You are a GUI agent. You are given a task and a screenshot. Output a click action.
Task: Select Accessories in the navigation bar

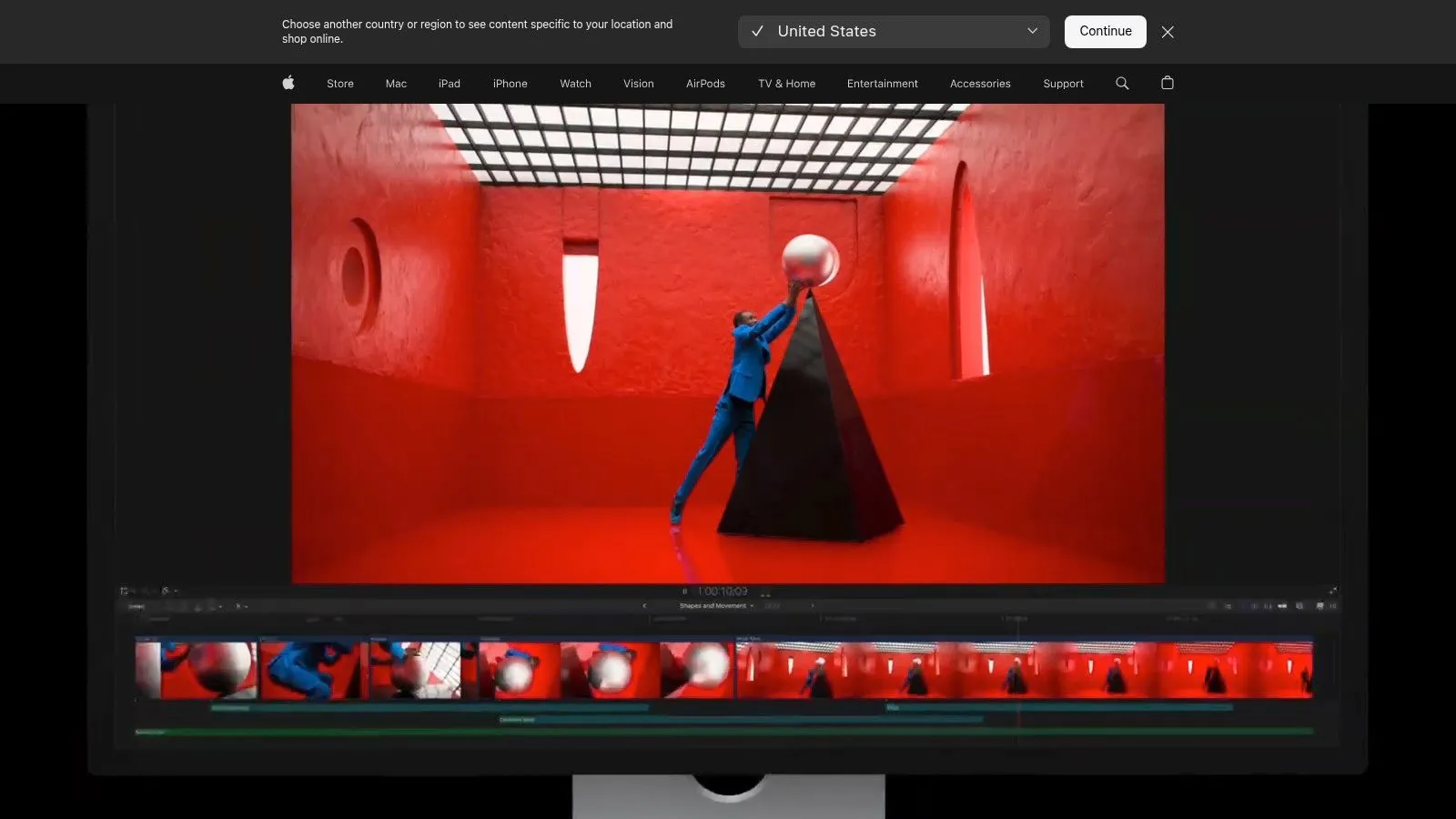tap(980, 84)
